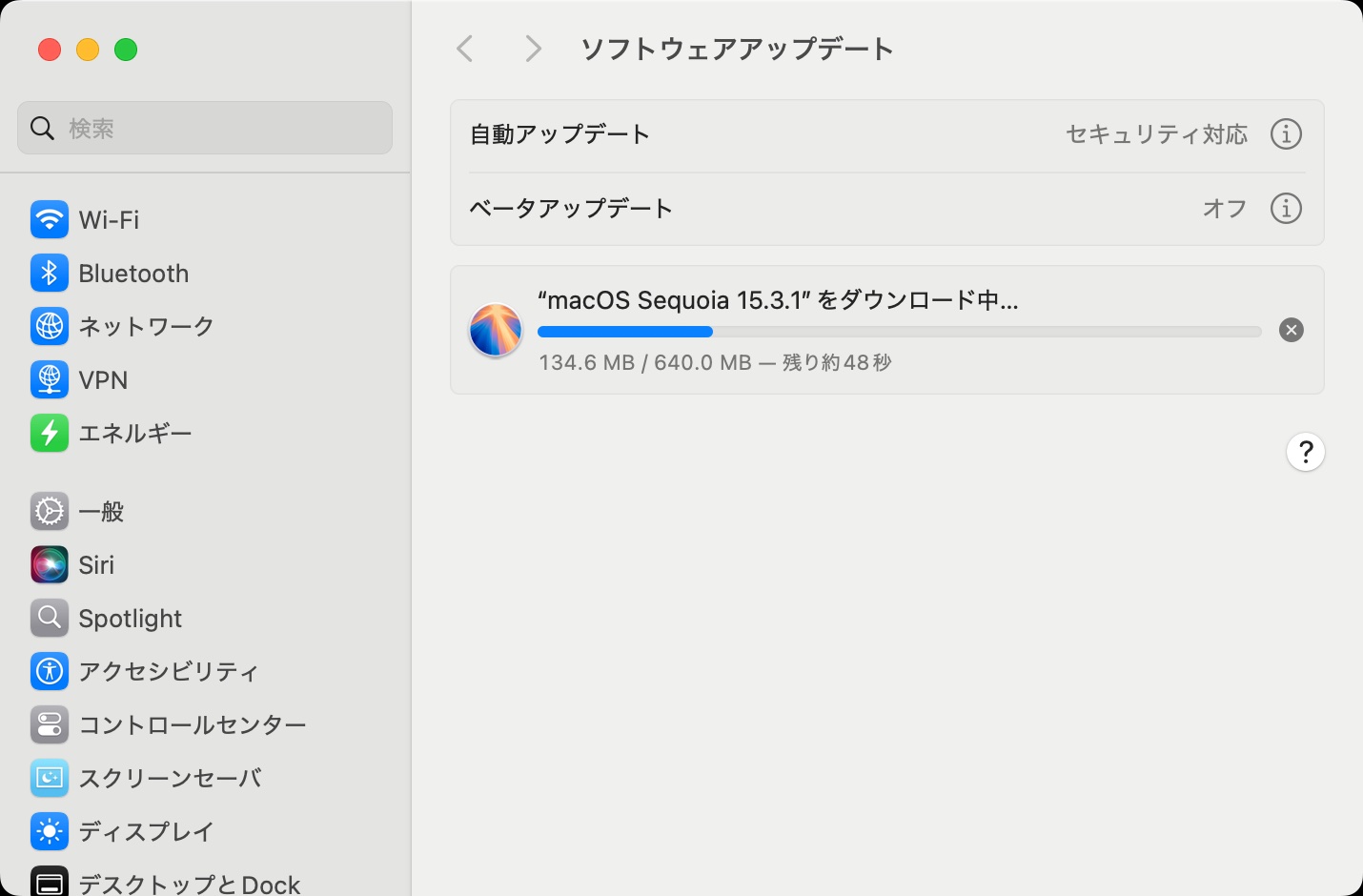The width and height of the screenshot is (1363, 896).
Task: Show info for ベータアップデート
Action: [1286, 208]
